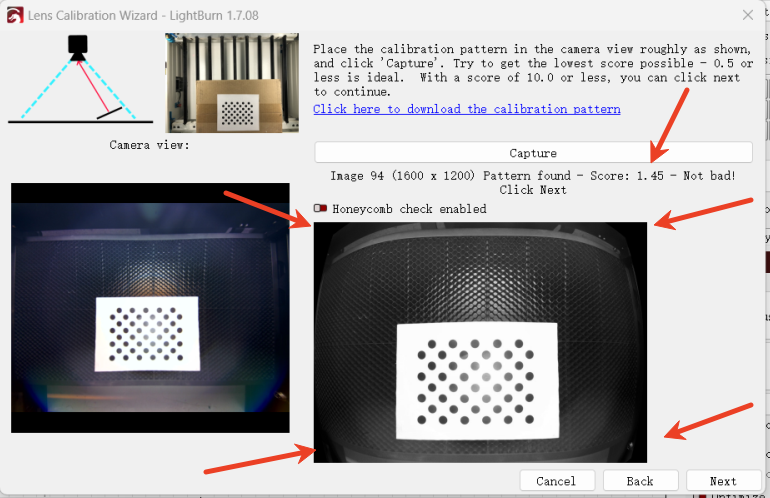Click the "Camera view:" label

(x=149, y=145)
